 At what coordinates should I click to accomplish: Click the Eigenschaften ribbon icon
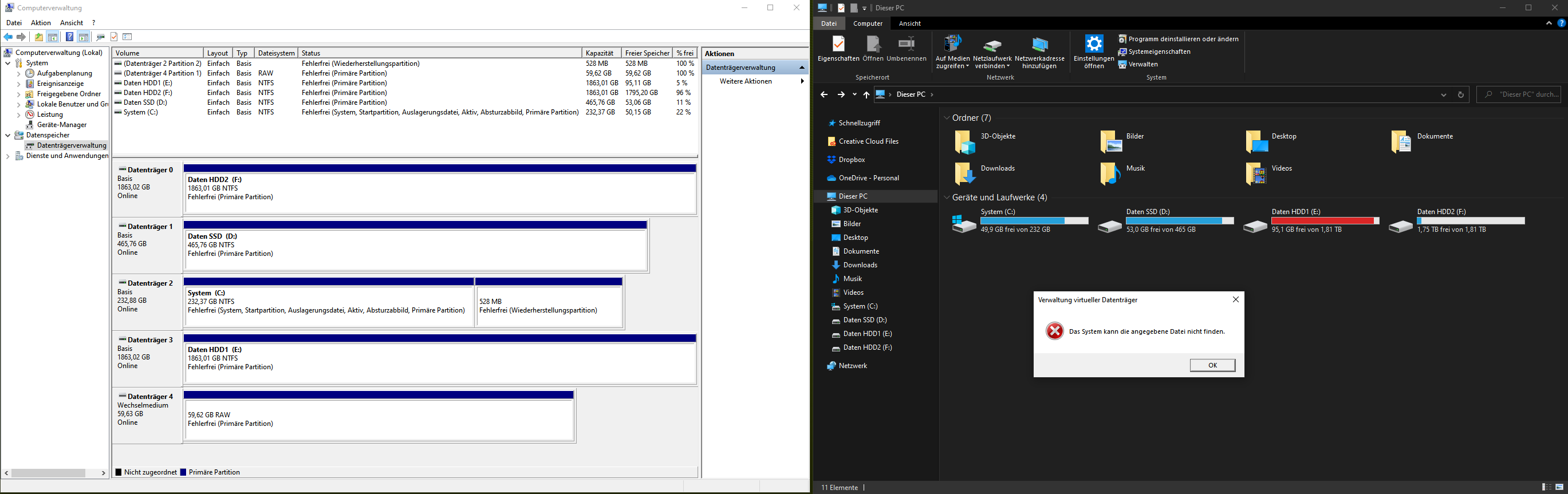(x=838, y=44)
